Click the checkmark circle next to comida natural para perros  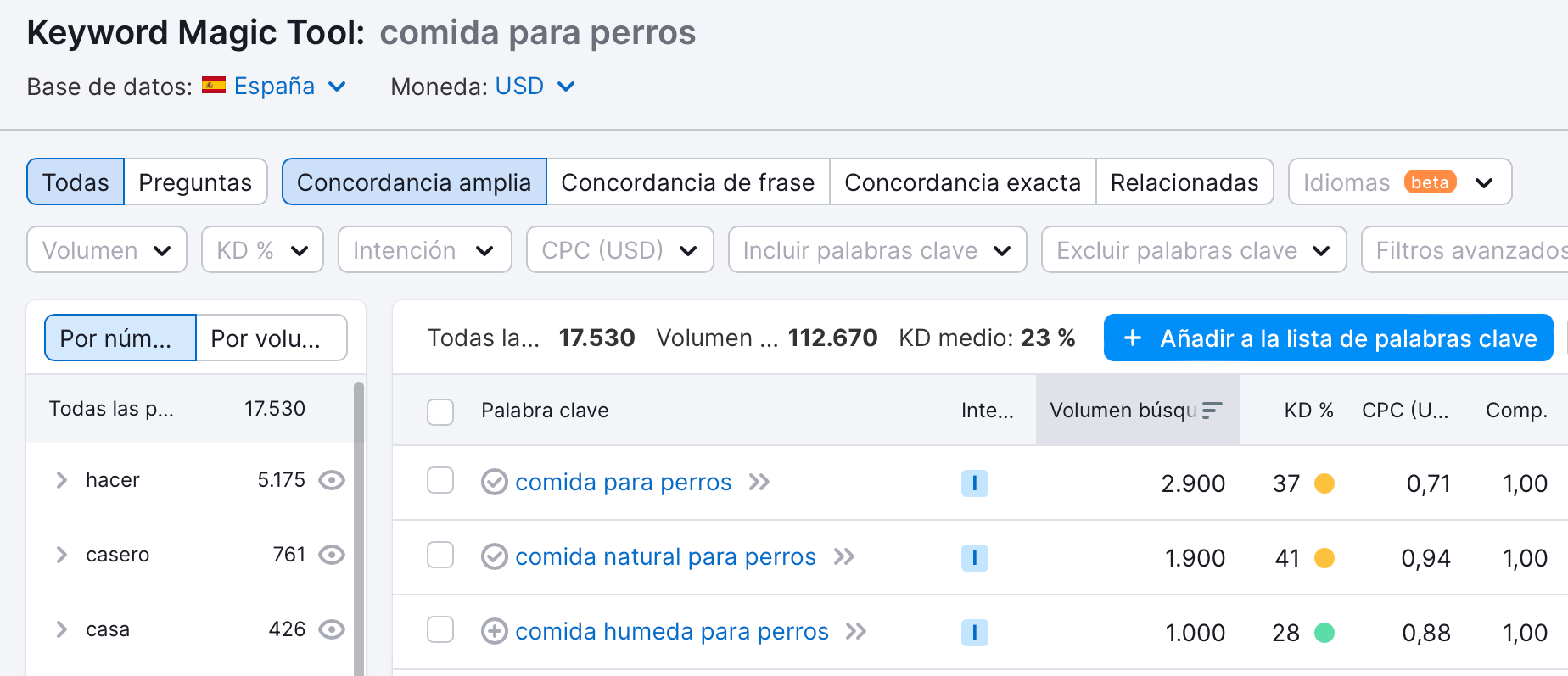(495, 556)
